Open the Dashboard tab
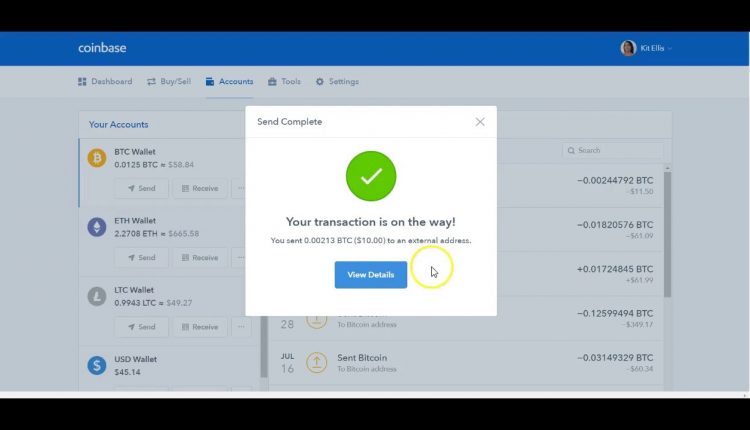This screenshot has width=750, height=430. click(105, 82)
